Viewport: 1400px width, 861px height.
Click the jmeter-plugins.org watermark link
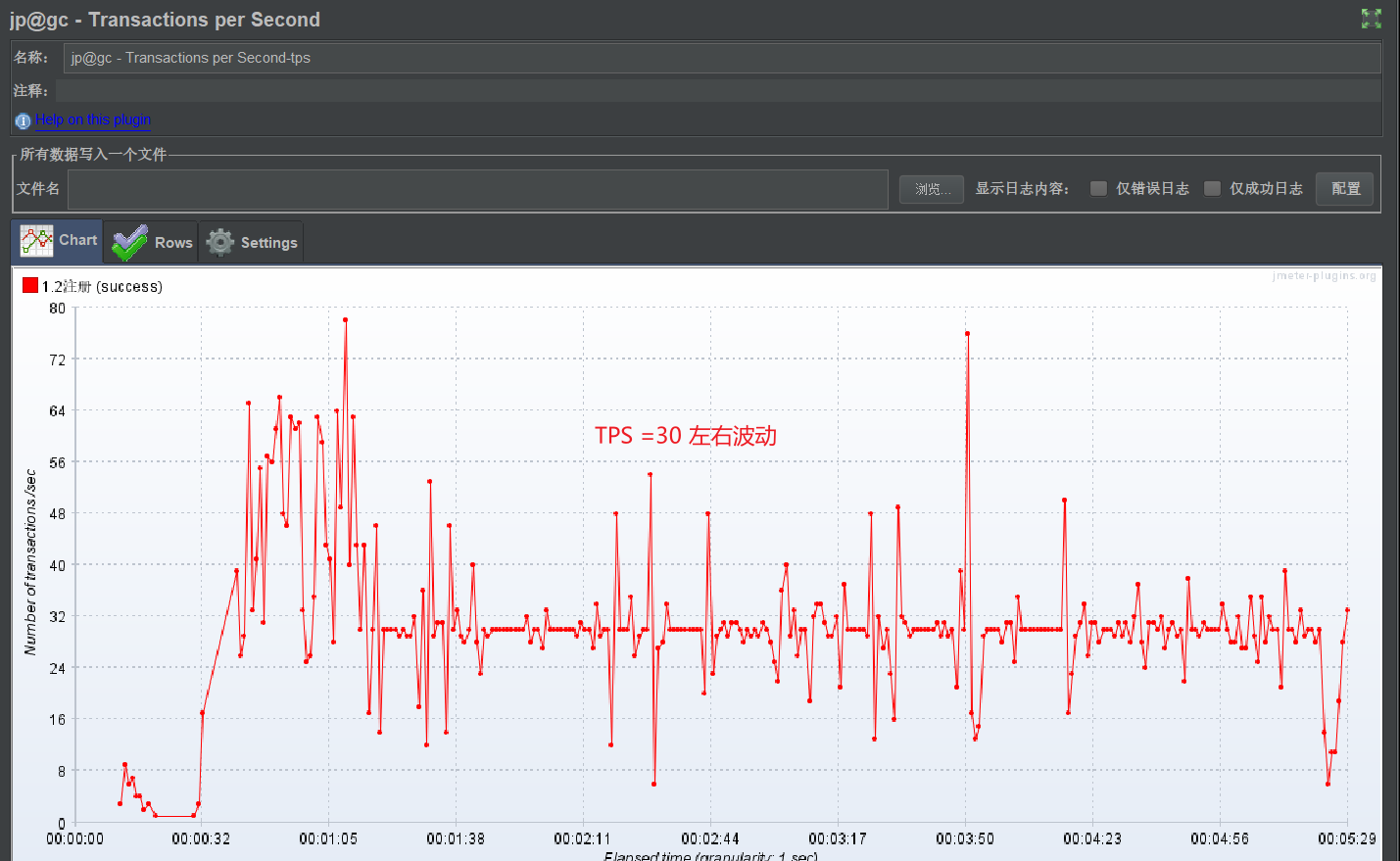tap(1324, 276)
